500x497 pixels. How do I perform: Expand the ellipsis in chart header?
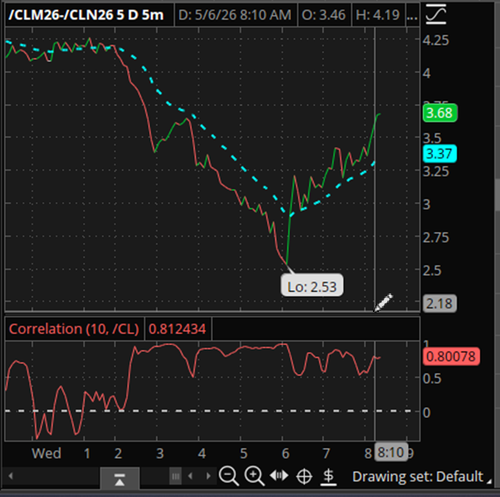pos(412,15)
